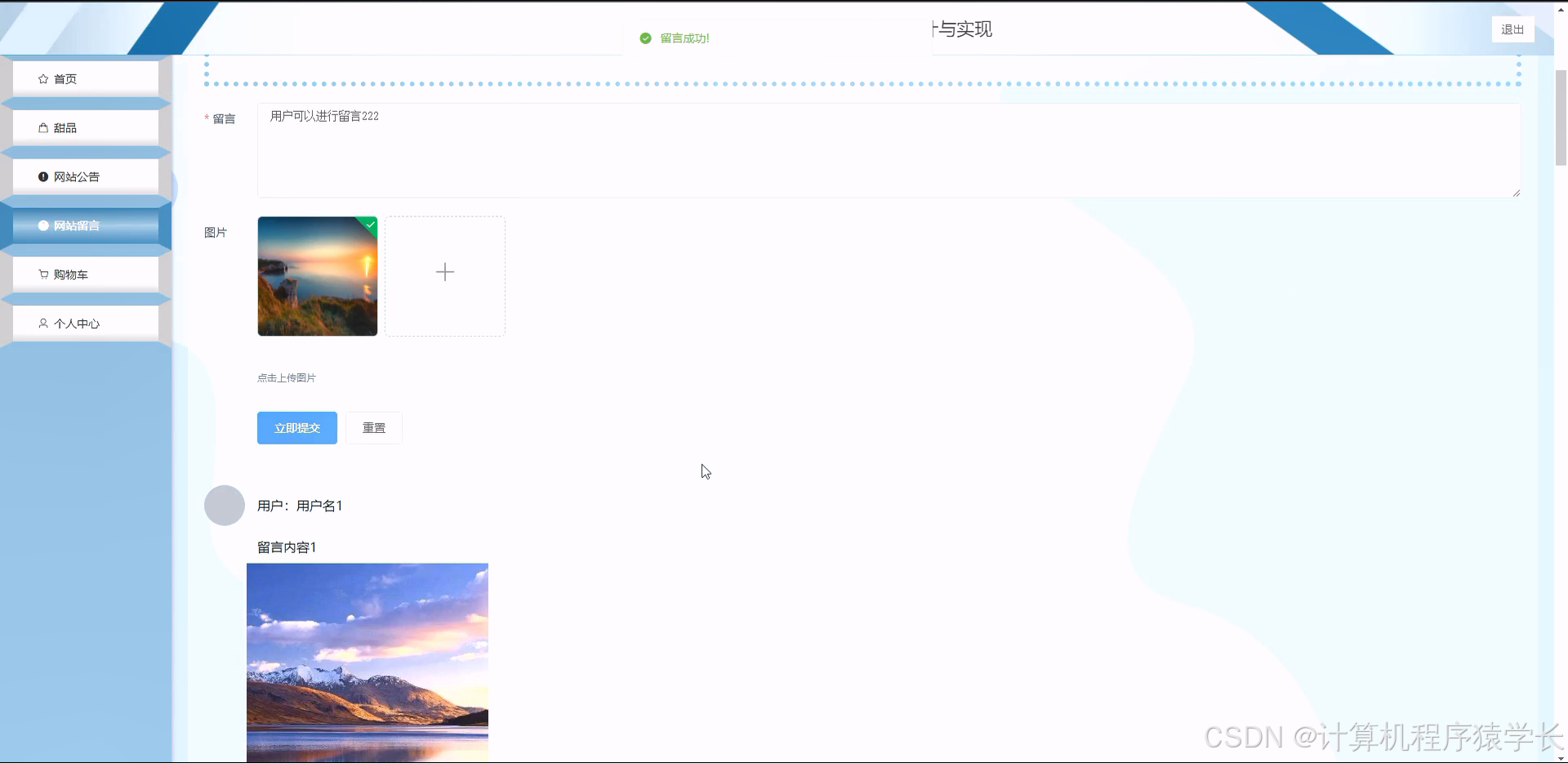Image resolution: width=1568 pixels, height=763 pixels.
Task: Click the avatar circle beside 用户名1
Action: pos(225,506)
